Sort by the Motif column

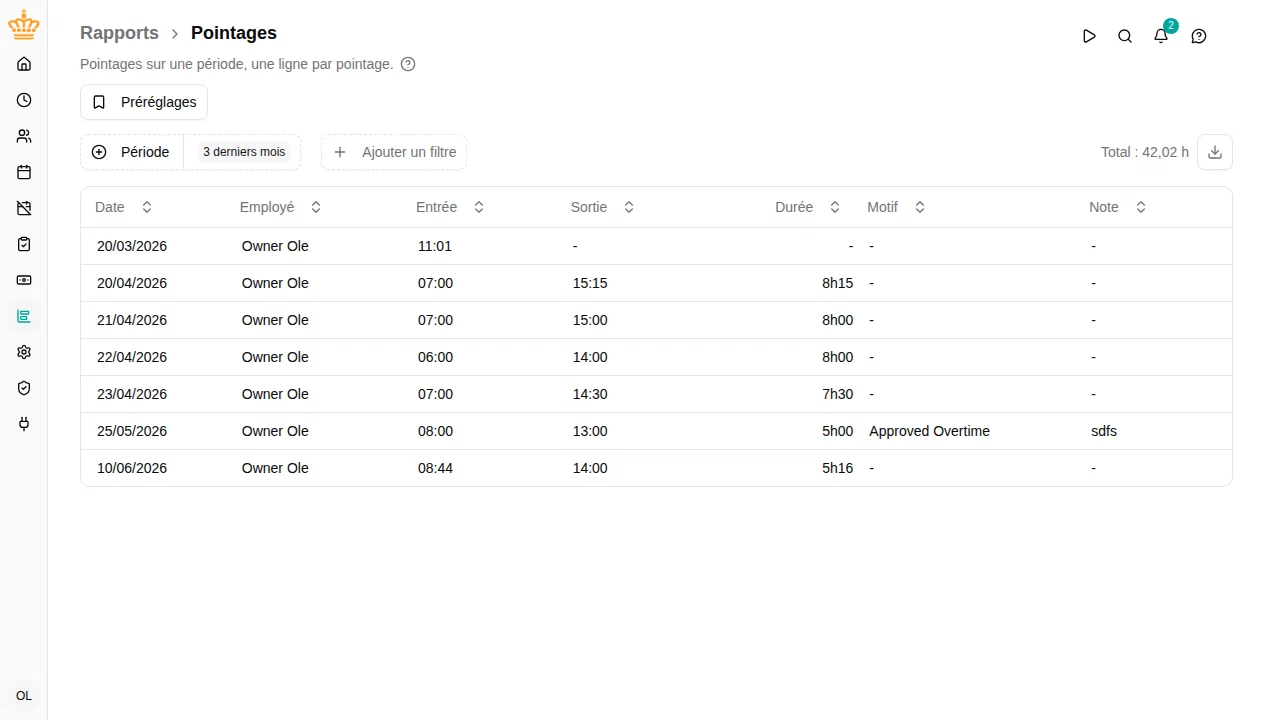(896, 207)
